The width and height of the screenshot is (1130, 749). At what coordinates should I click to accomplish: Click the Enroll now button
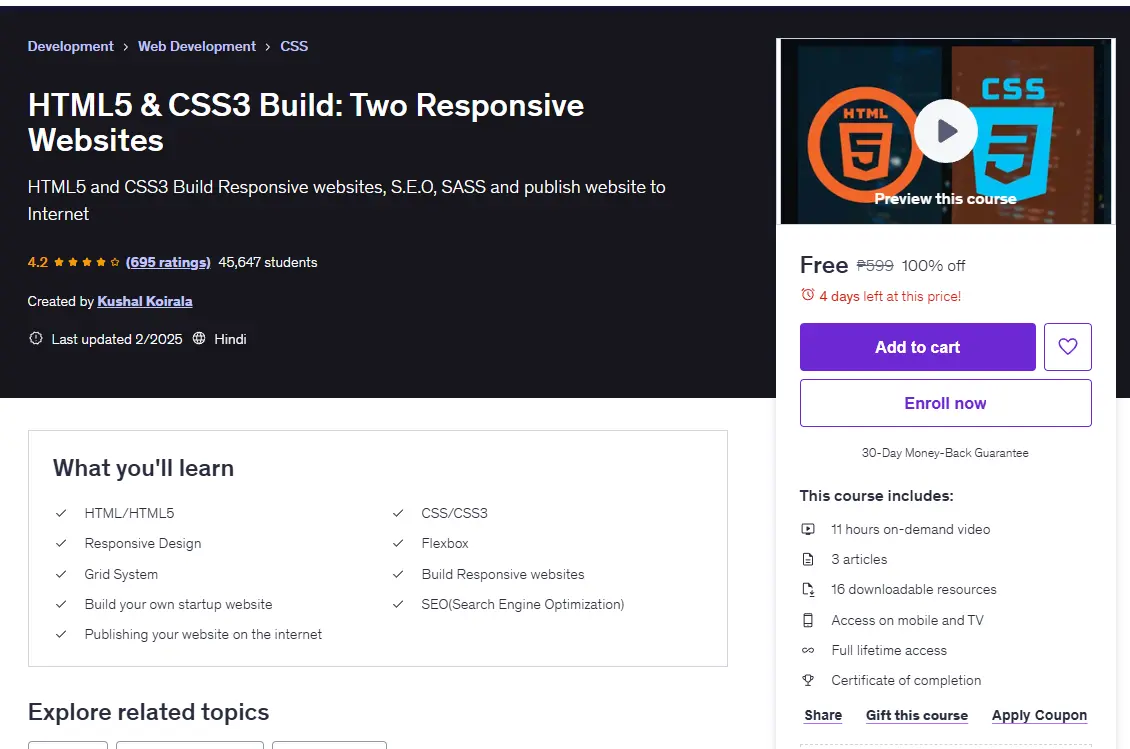[x=946, y=403]
